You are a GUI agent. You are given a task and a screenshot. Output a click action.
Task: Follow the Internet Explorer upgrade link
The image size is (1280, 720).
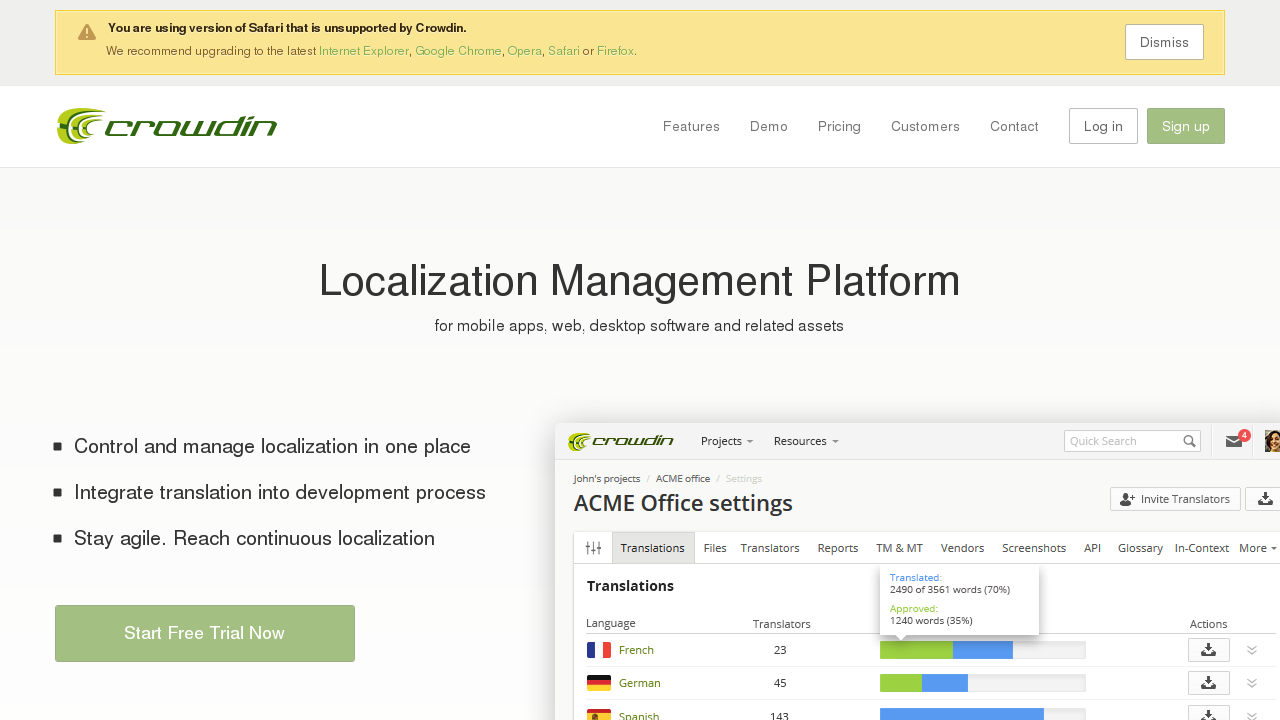click(364, 51)
